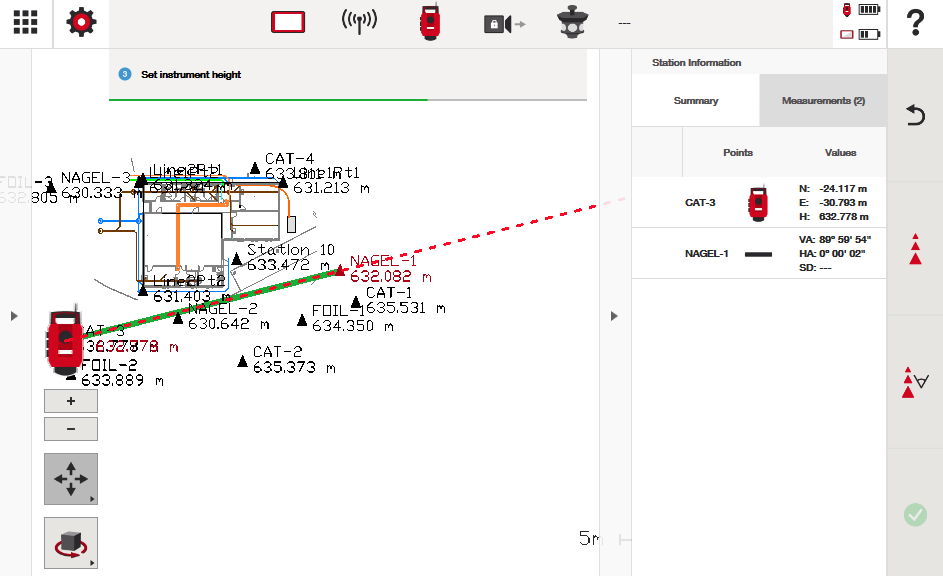Click the camera lock icon

point(503,23)
